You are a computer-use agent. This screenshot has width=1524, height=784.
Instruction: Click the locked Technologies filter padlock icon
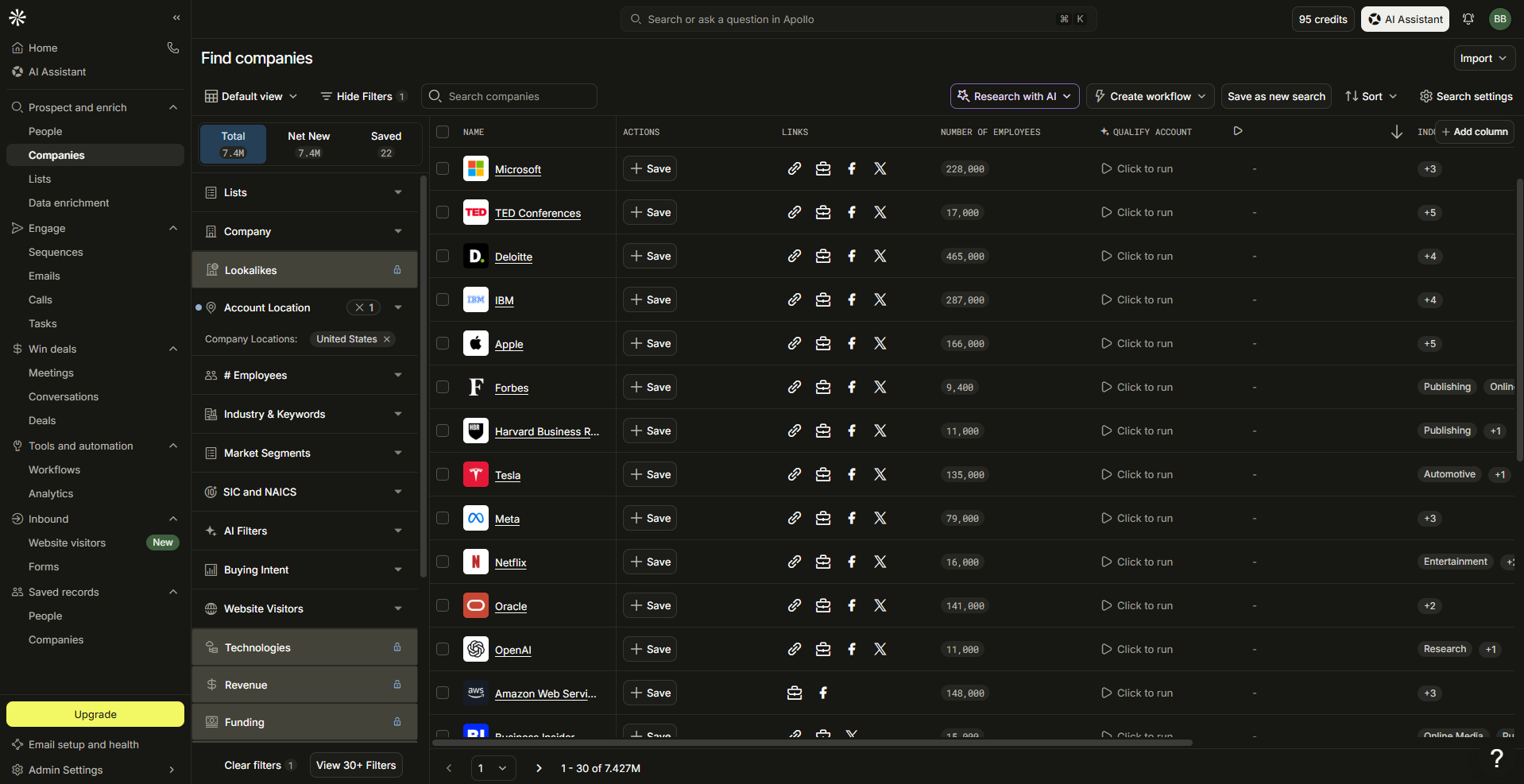[x=397, y=647]
